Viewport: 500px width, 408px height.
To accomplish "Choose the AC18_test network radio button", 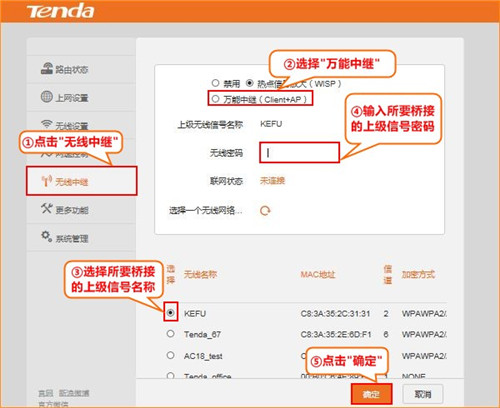I will pos(170,355).
